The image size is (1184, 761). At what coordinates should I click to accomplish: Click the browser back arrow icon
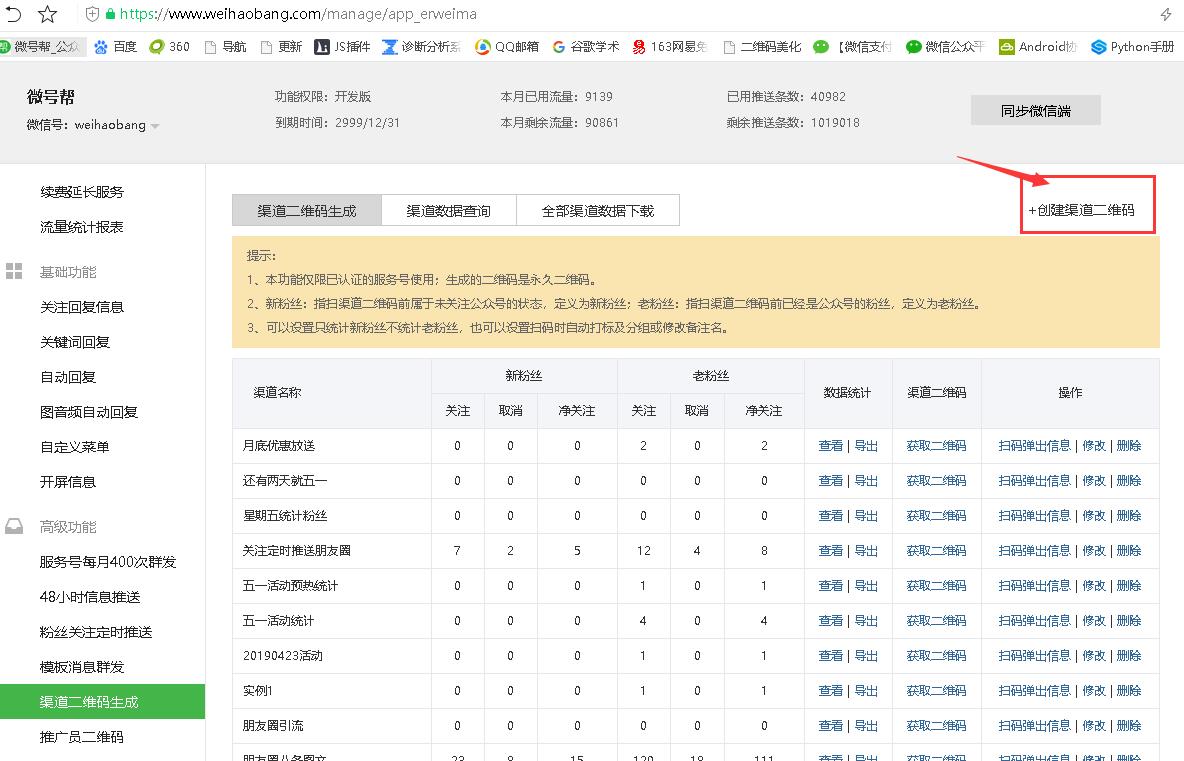click(13, 14)
